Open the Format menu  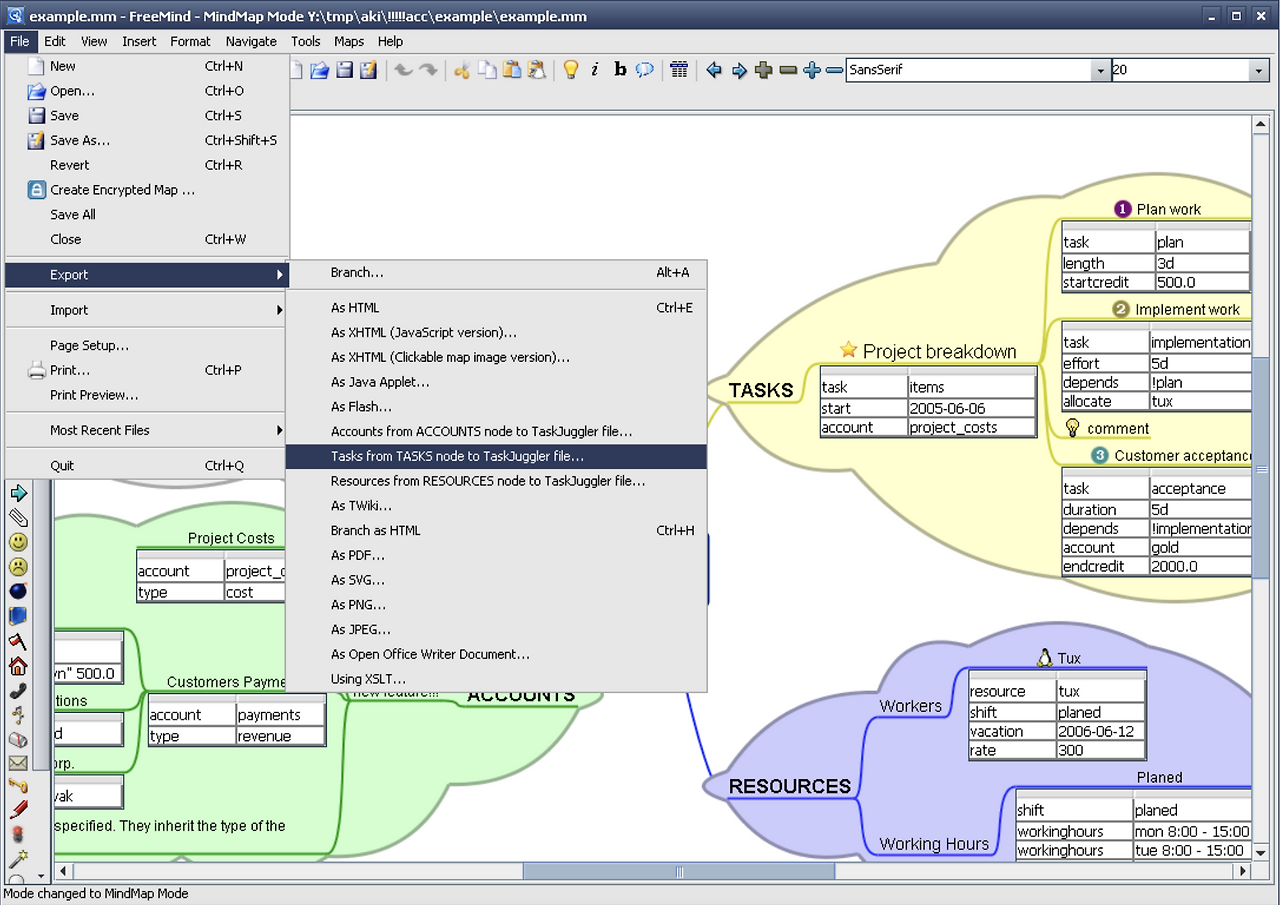pyautogui.click(x=190, y=41)
